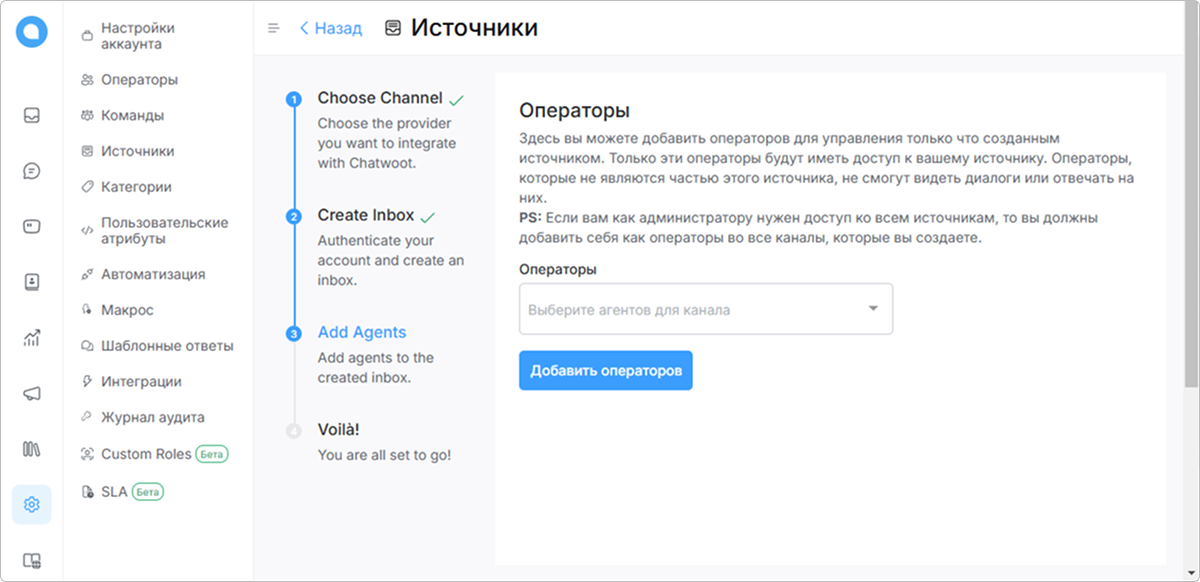
Task: Open the Conversations speech bubble icon
Action: click(x=32, y=171)
